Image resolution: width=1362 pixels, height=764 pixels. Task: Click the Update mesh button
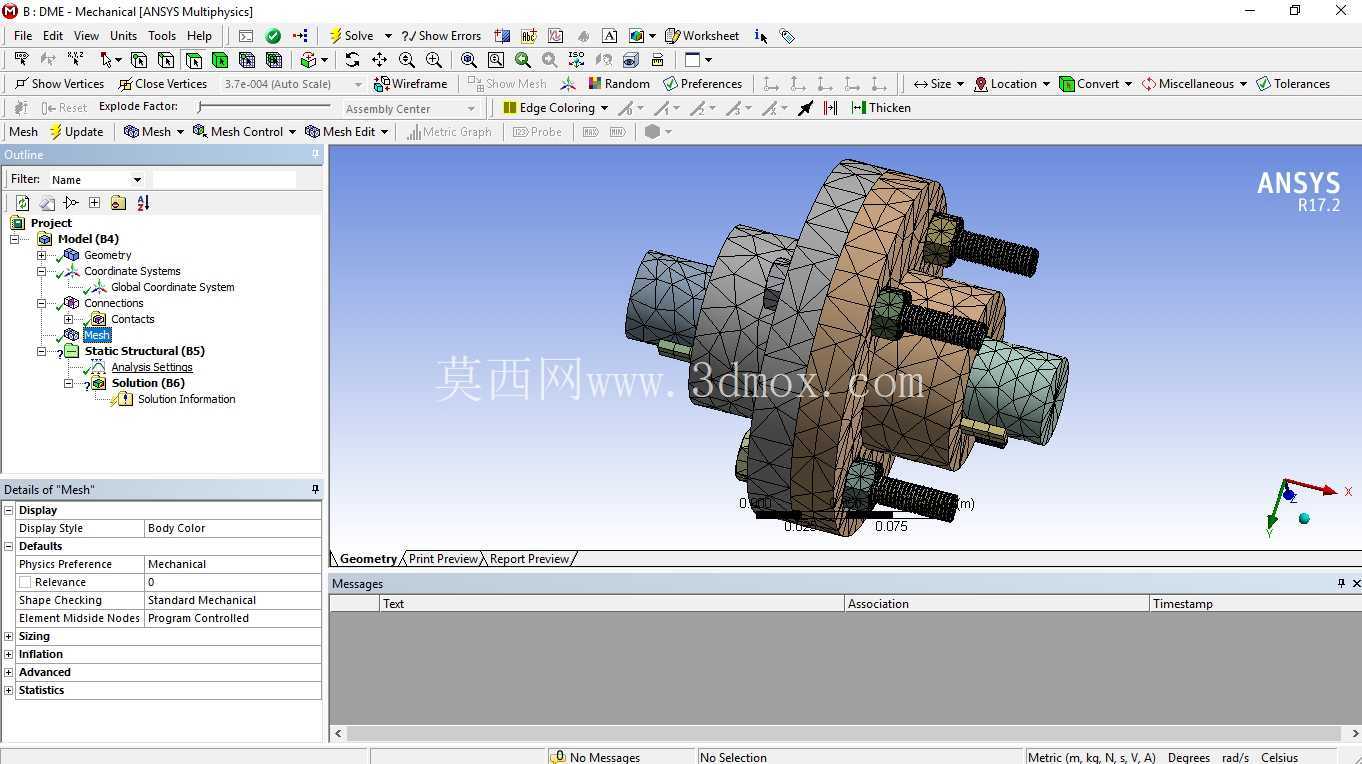76,132
